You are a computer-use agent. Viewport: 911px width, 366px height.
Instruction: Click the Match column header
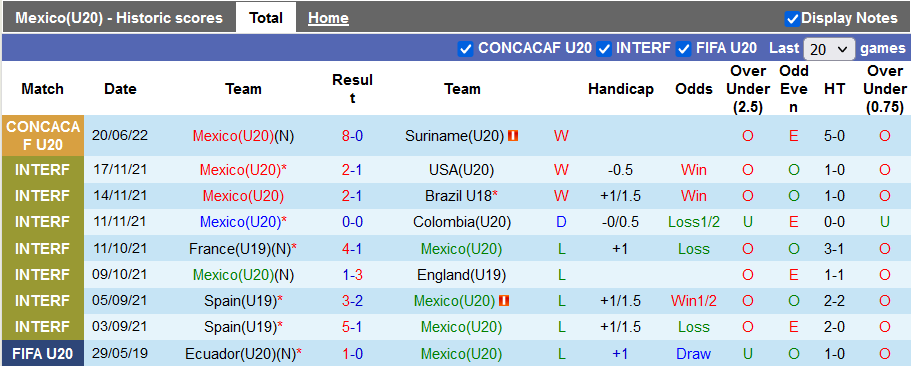pos(42,89)
